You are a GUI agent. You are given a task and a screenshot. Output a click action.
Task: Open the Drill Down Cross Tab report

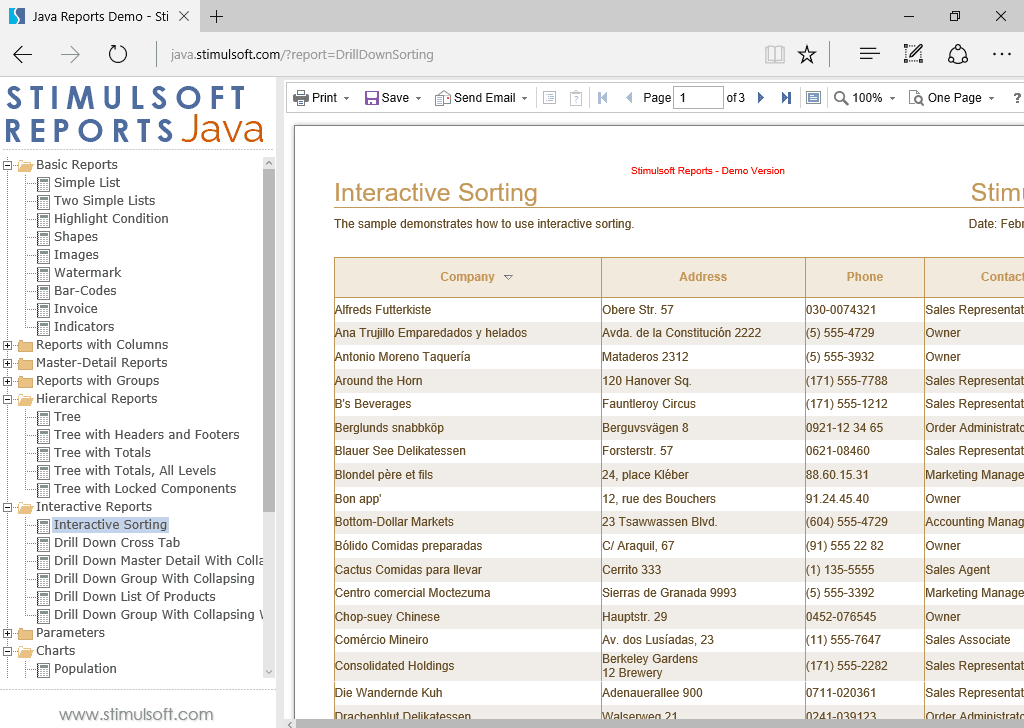click(x=117, y=543)
